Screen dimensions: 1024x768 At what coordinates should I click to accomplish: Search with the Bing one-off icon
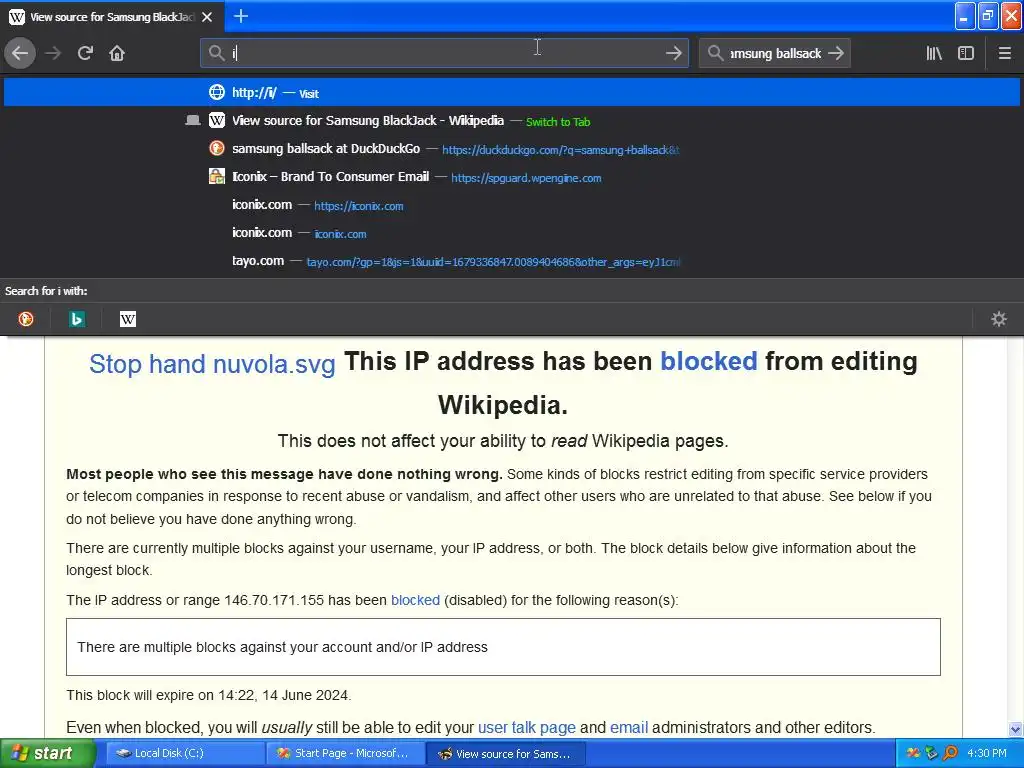tap(77, 319)
